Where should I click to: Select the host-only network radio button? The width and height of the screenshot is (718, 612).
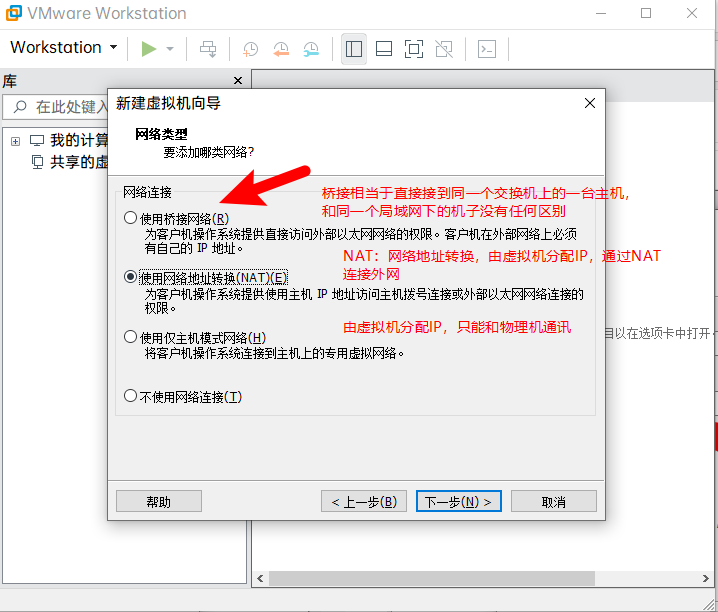[131, 337]
